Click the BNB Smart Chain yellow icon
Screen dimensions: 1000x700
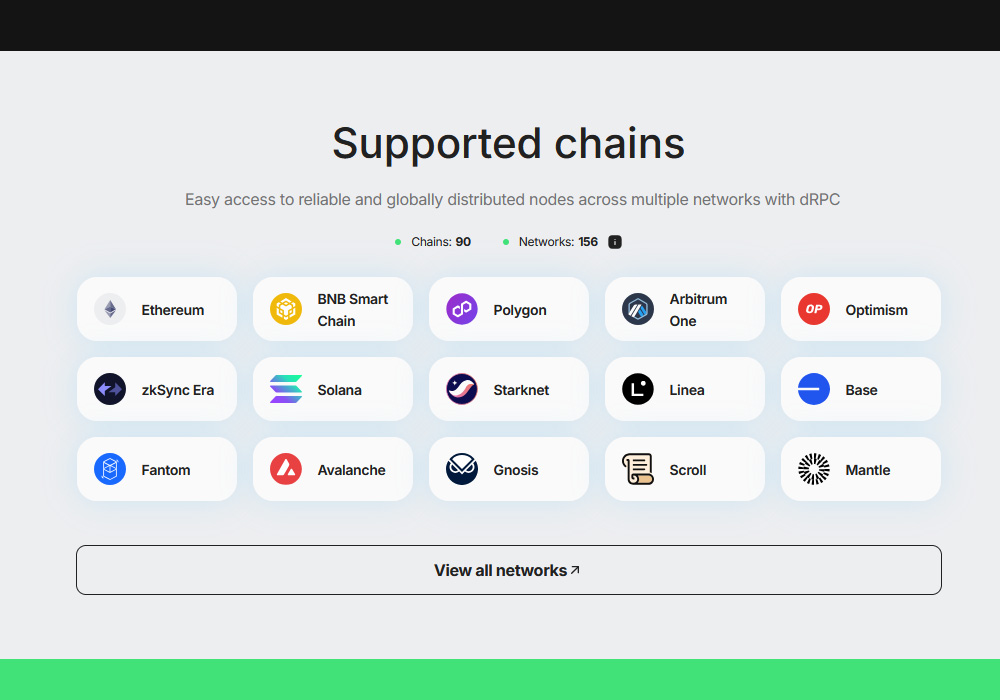point(286,309)
